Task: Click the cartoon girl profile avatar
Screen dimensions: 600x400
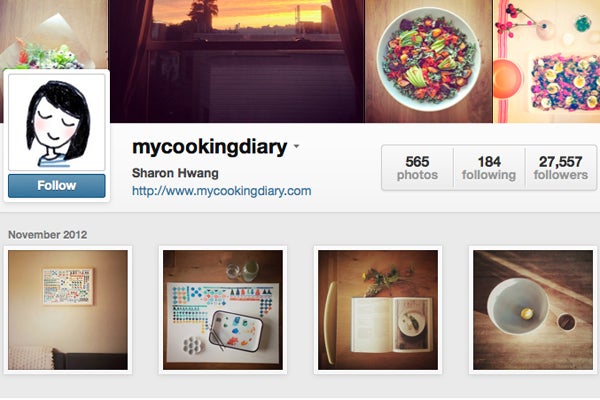Action: tap(57, 122)
